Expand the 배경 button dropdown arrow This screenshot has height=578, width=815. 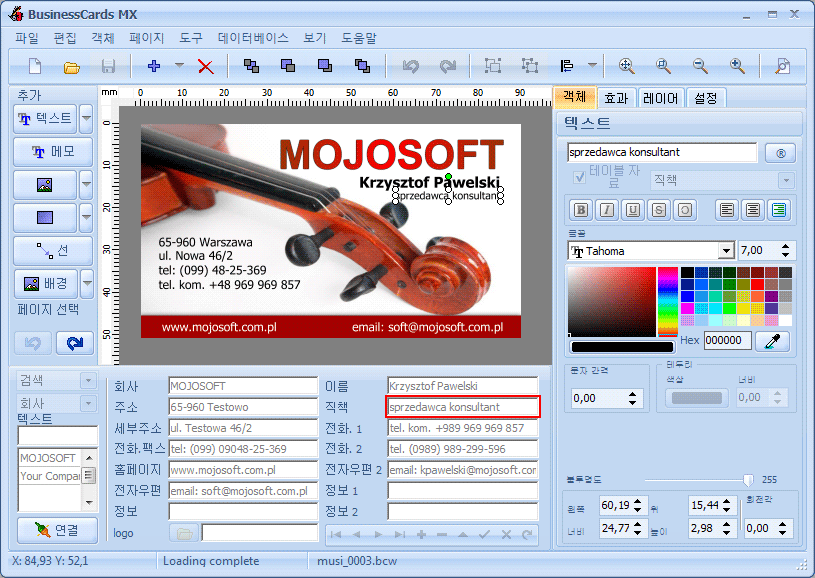click(87, 283)
